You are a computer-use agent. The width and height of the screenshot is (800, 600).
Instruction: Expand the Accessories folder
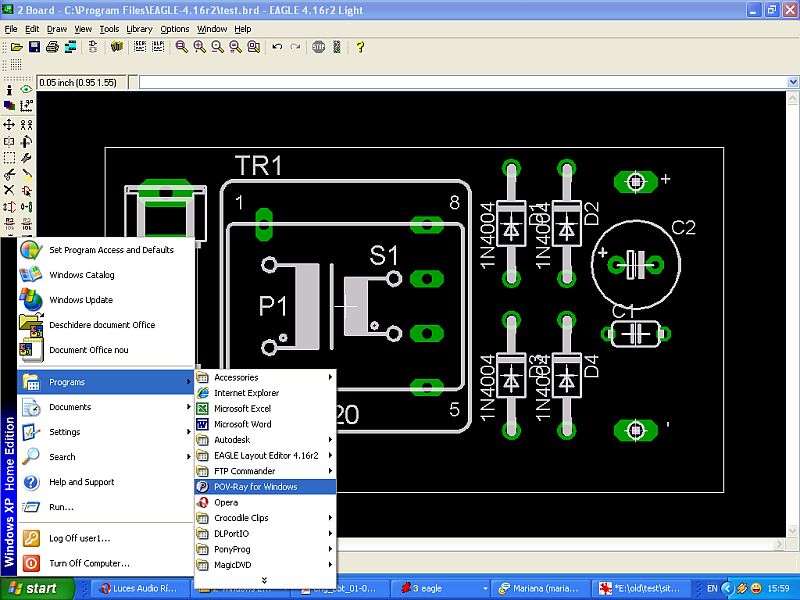[x=265, y=378]
